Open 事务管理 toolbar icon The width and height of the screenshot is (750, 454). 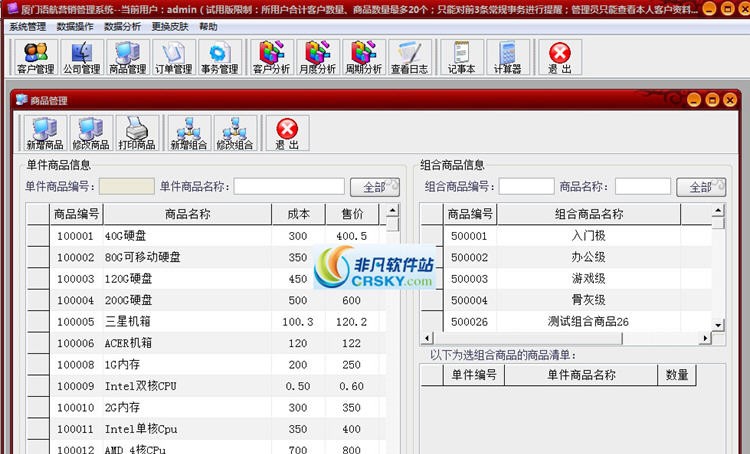[x=220, y=57]
